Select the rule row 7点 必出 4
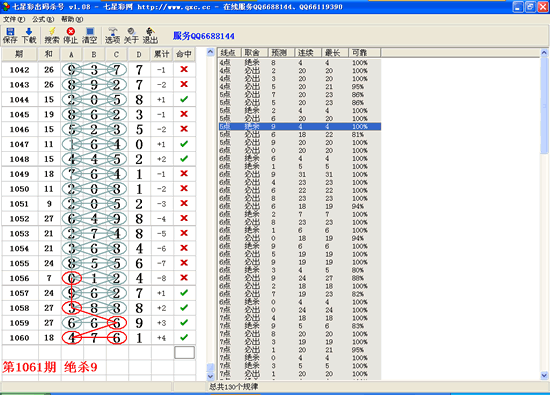550x395 pixels. (300, 318)
